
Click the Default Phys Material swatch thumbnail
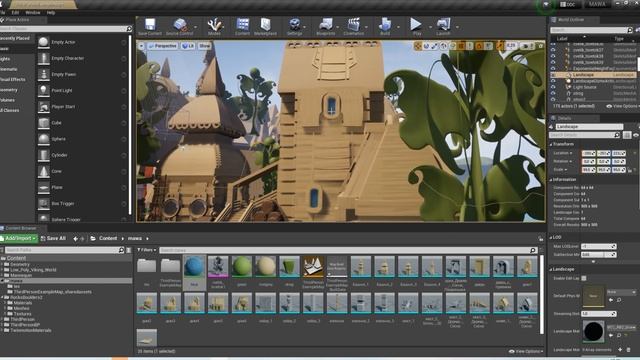tap(593, 296)
